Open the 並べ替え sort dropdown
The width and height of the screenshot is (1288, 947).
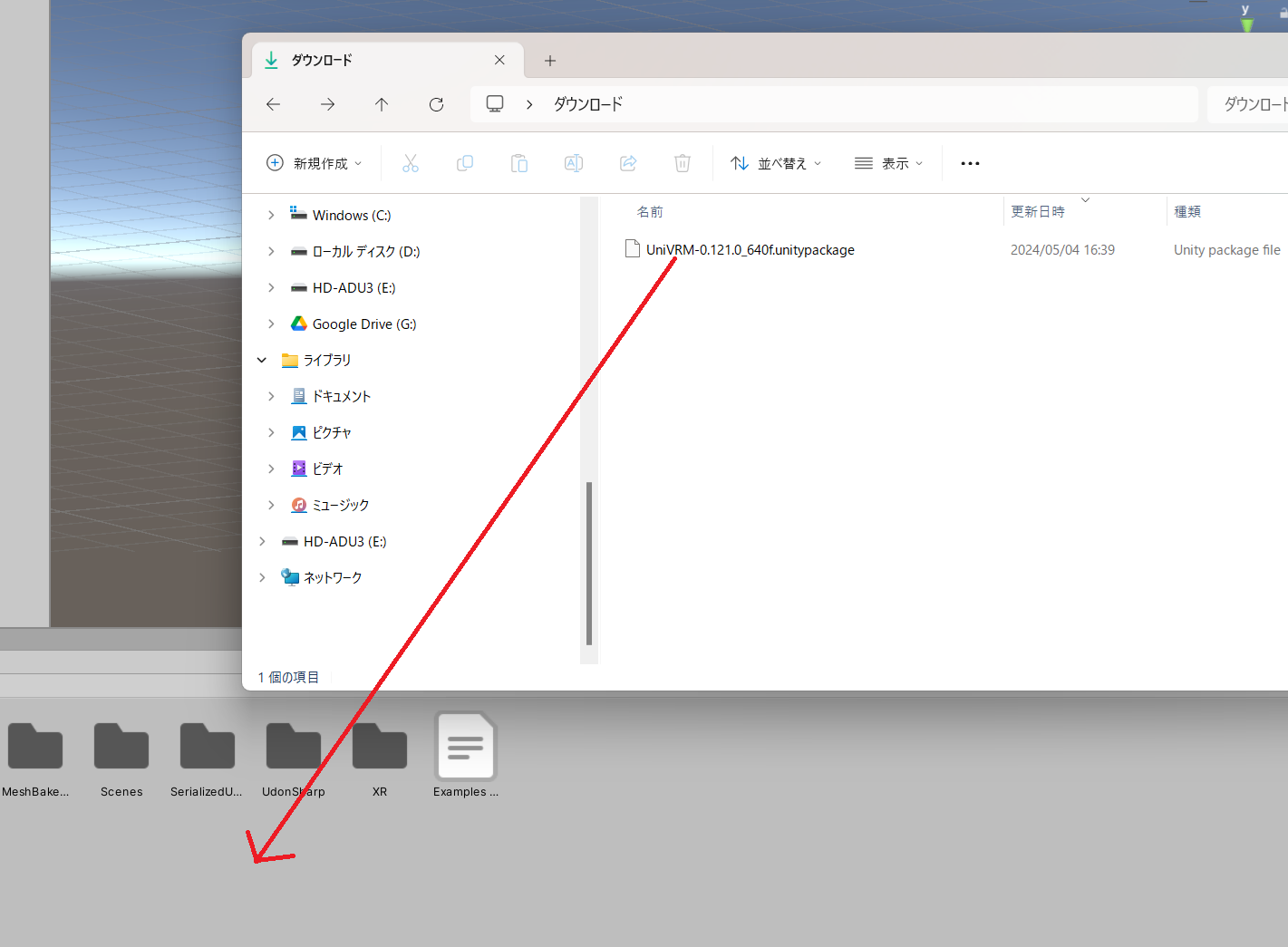click(776, 163)
